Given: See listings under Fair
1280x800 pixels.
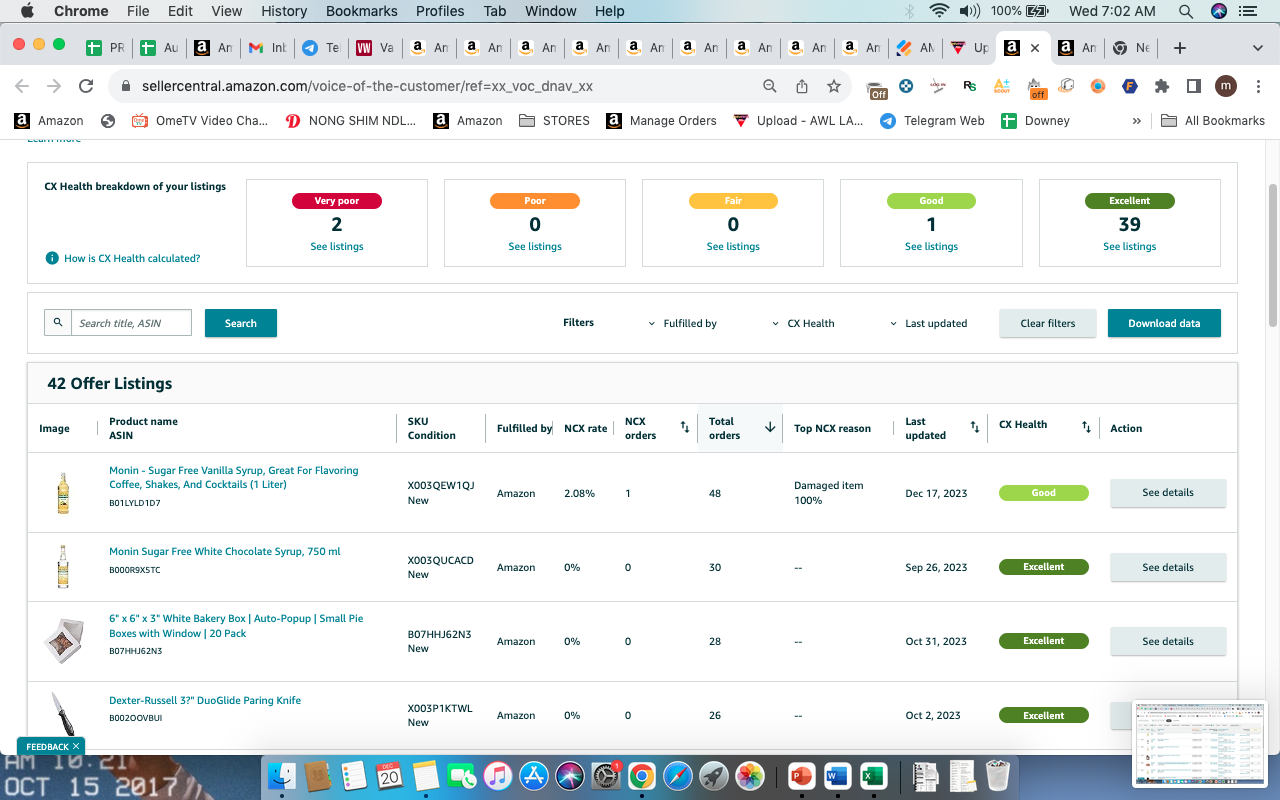Looking at the screenshot, I should pos(733,246).
